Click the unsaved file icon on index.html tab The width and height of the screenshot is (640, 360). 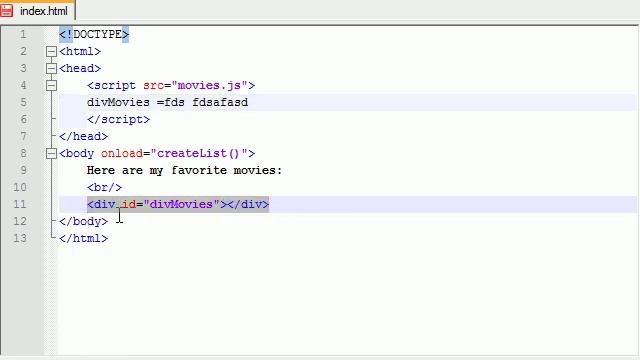point(7,11)
